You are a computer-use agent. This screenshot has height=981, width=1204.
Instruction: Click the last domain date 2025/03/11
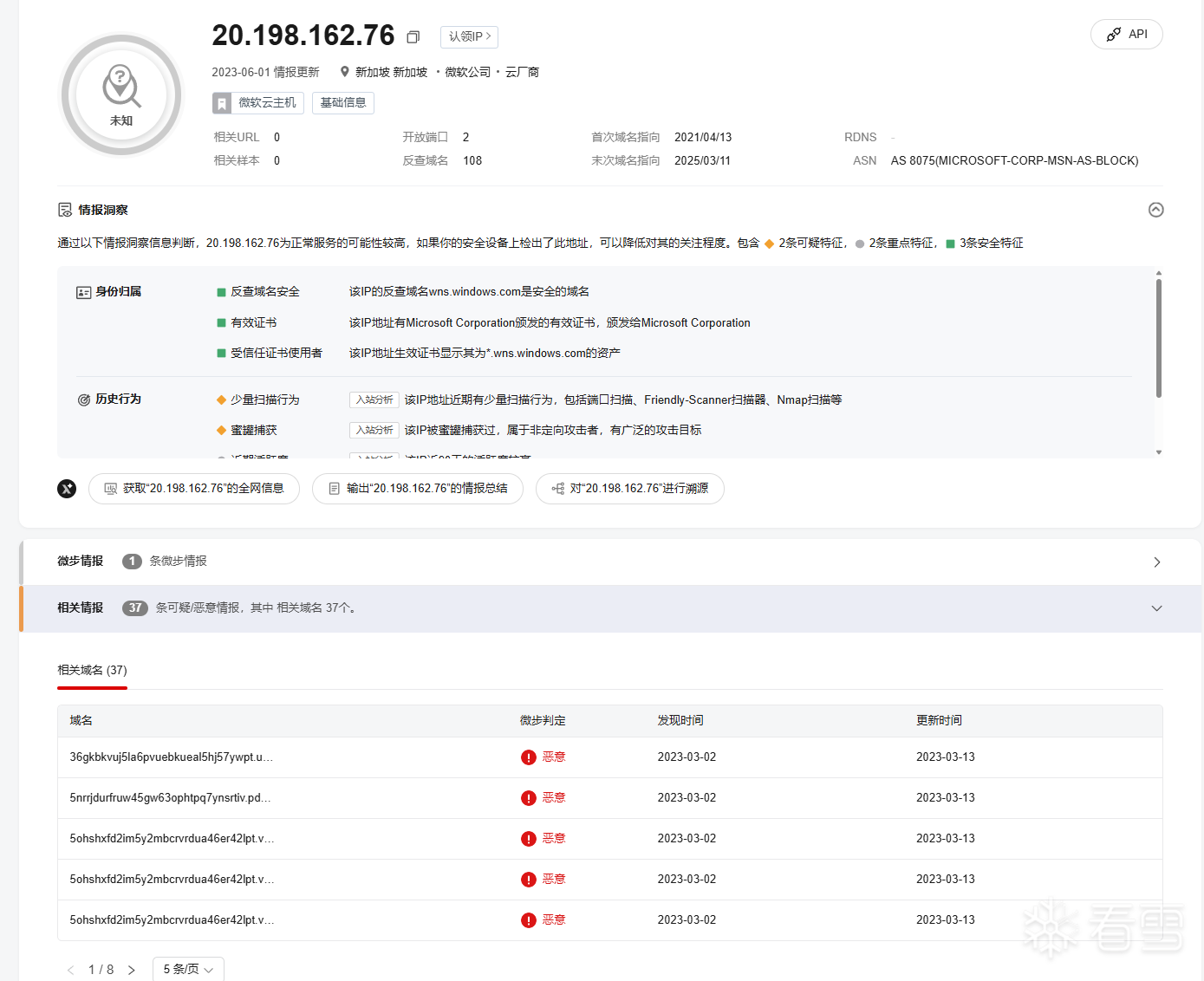point(702,161)
